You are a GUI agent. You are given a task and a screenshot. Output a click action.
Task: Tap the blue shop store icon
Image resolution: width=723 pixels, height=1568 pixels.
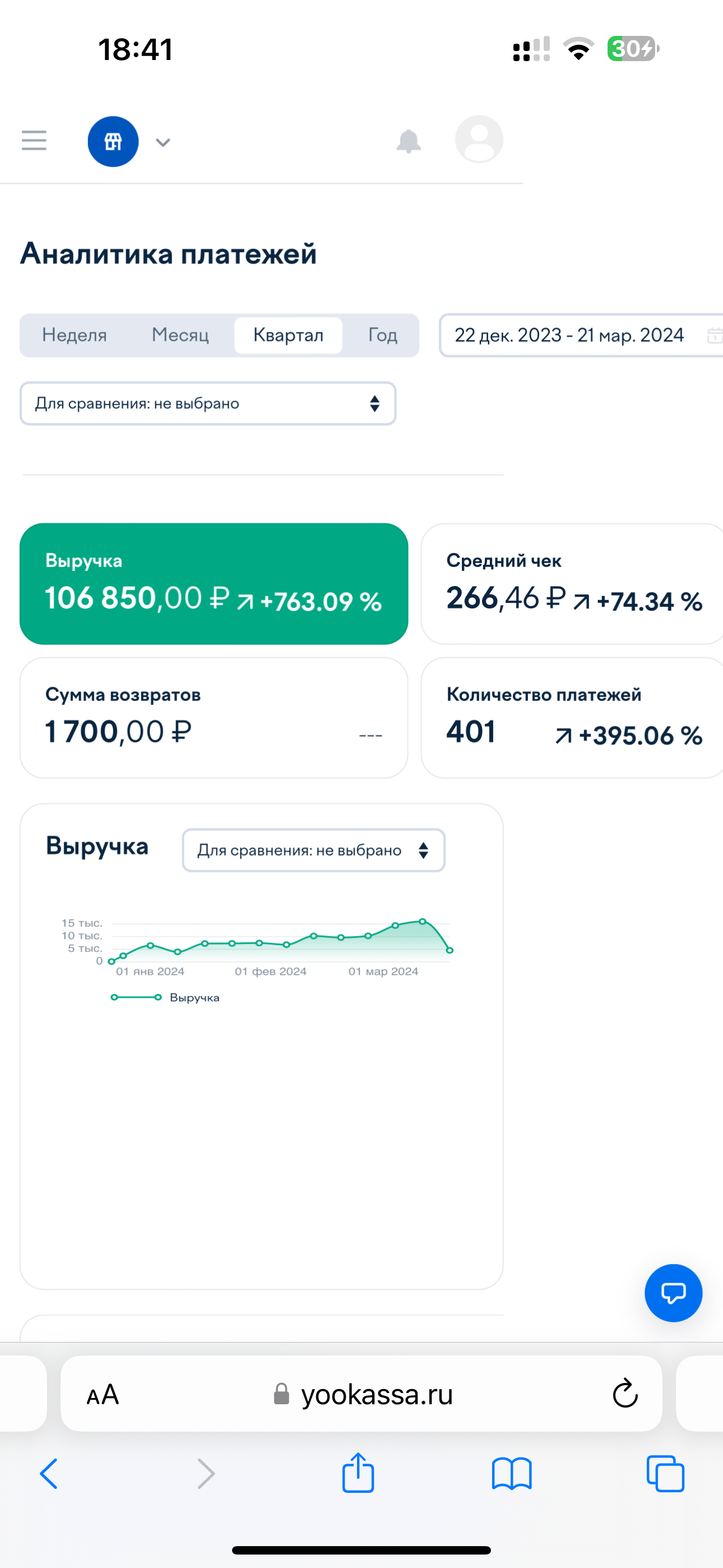[x=113, y=142]
